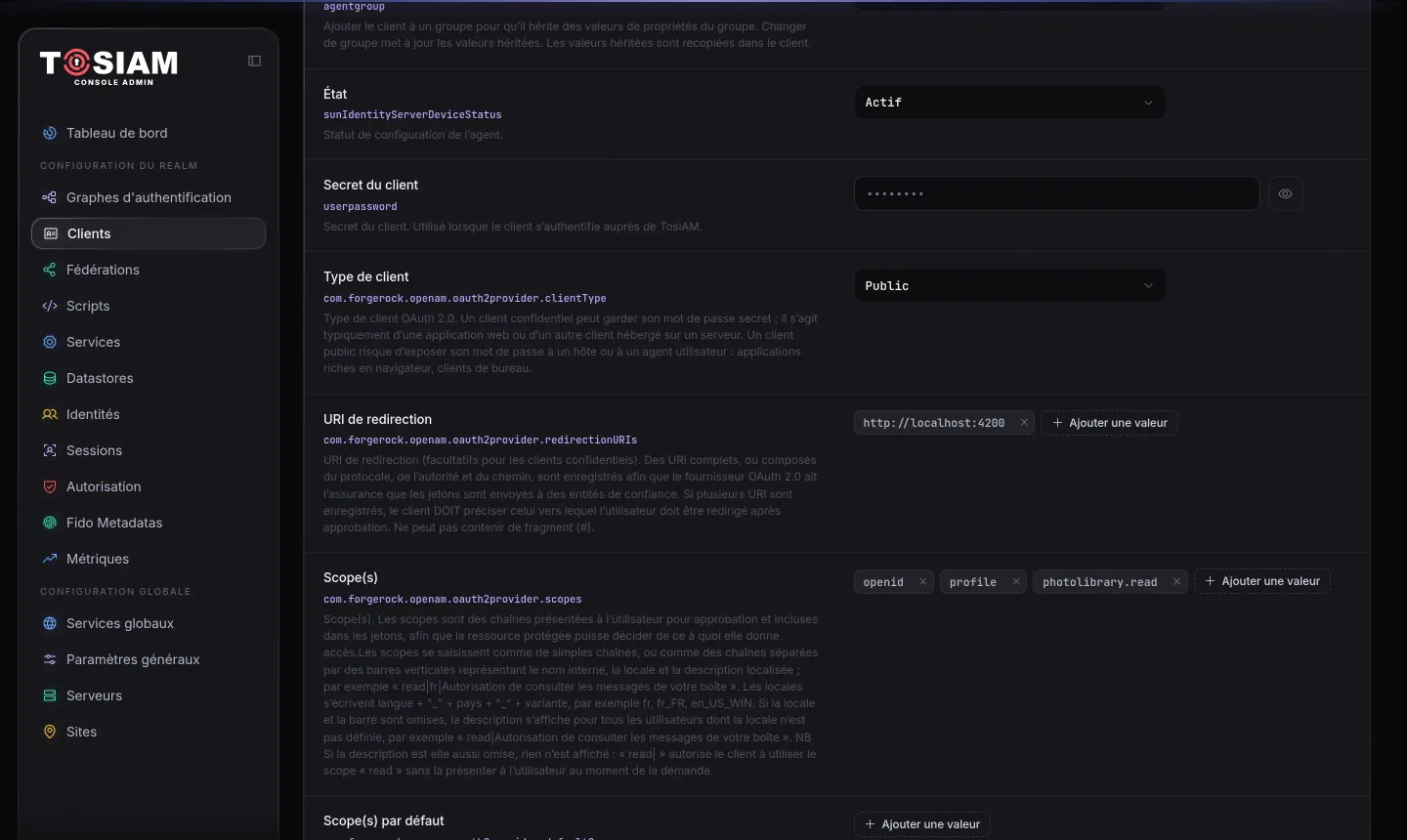Click the oauth2provider.redirectionURIs property name
This screenshot has height=840, width=1407.
click(x=480, y=441)
